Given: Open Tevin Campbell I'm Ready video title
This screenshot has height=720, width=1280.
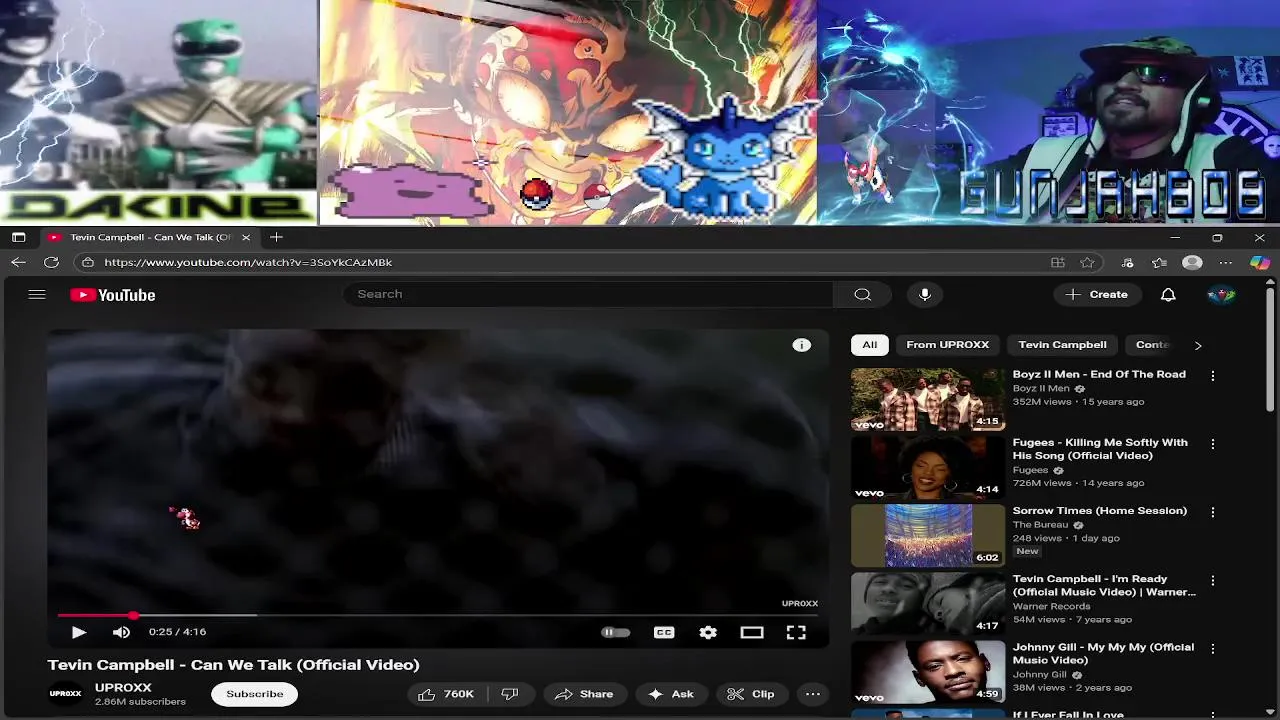Looking at the screenshot, I should point(1104,585).
